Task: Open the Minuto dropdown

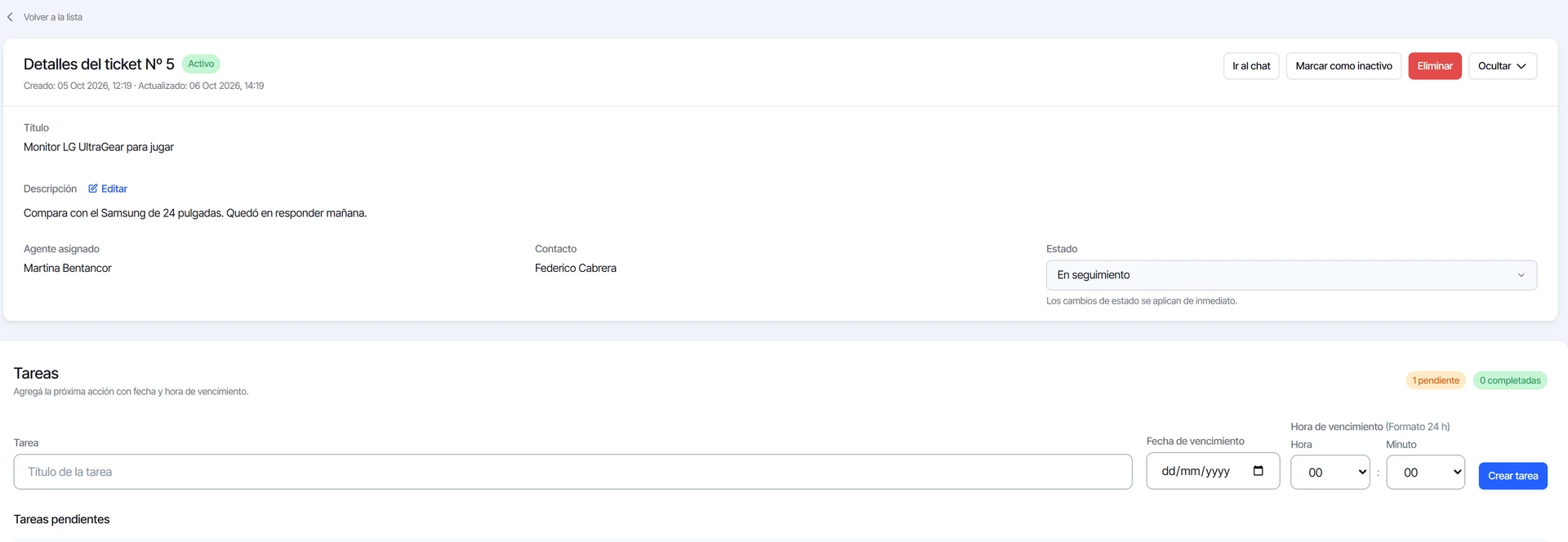Action: (1425, 473)
